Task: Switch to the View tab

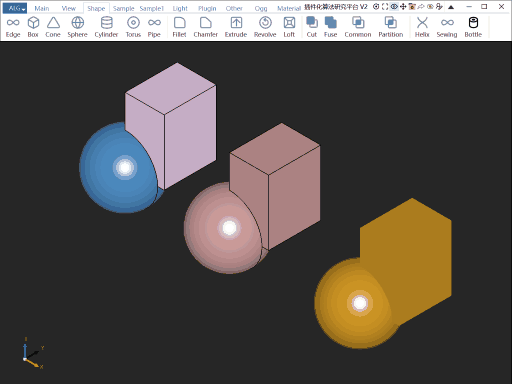Action: point(69,9)
